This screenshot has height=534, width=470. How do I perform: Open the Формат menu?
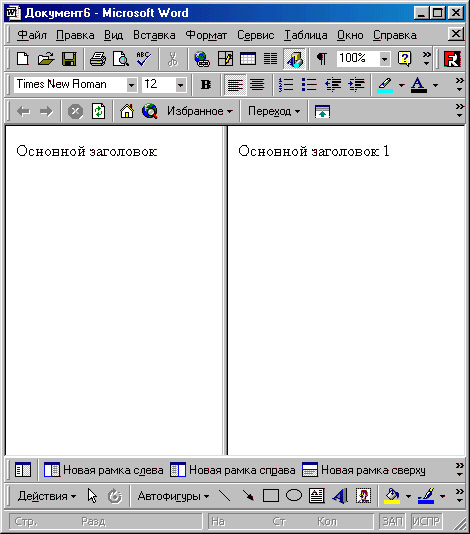(x=206, y=35)
